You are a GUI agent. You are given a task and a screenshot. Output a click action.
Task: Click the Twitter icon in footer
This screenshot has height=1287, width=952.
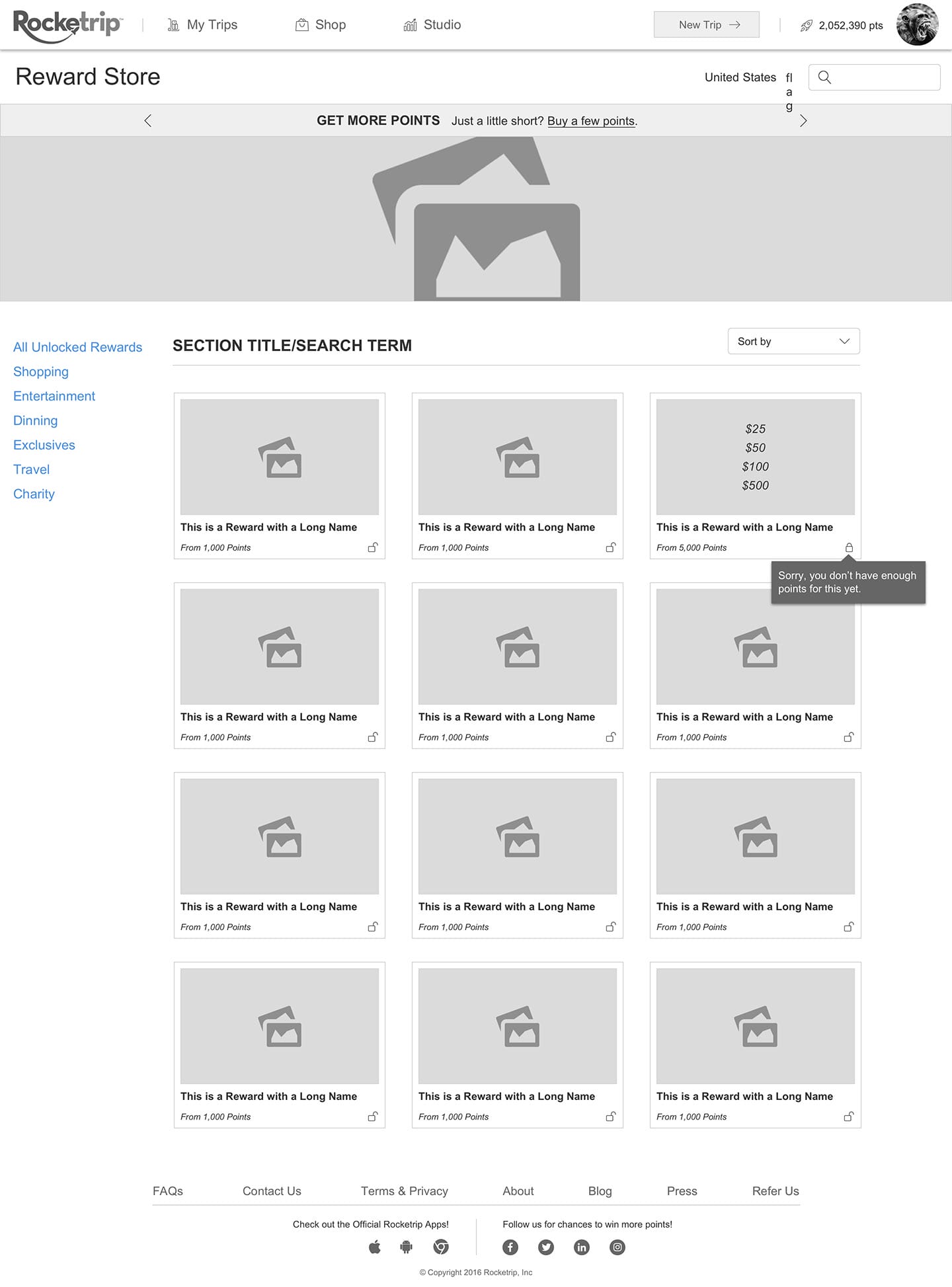[546, 1247]
